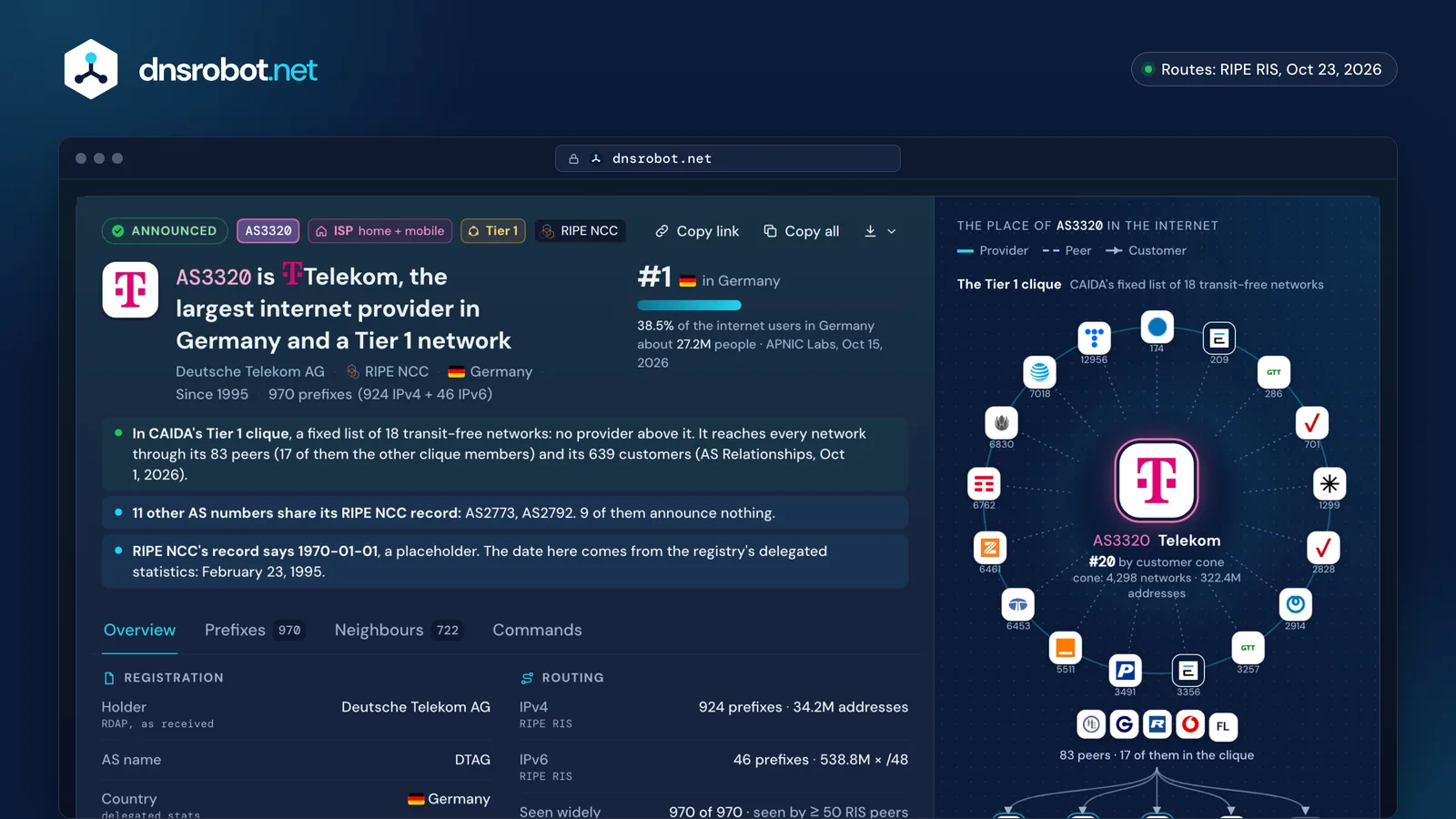Select the Zayo AS 6461 node
1456x819 pixels.
click(x=990, y=548)
